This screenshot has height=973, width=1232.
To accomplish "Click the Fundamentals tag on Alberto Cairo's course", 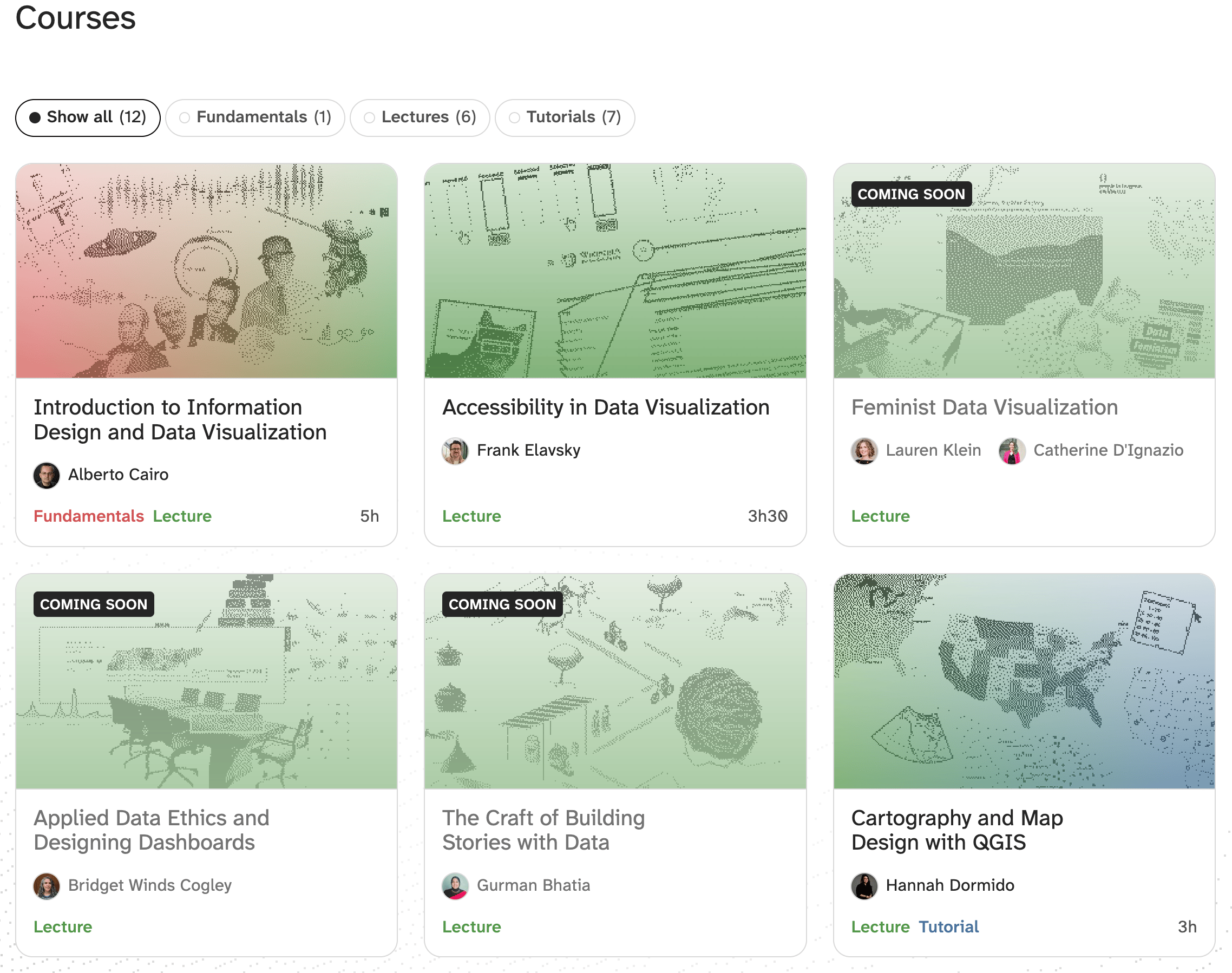I will click(88, 516).
